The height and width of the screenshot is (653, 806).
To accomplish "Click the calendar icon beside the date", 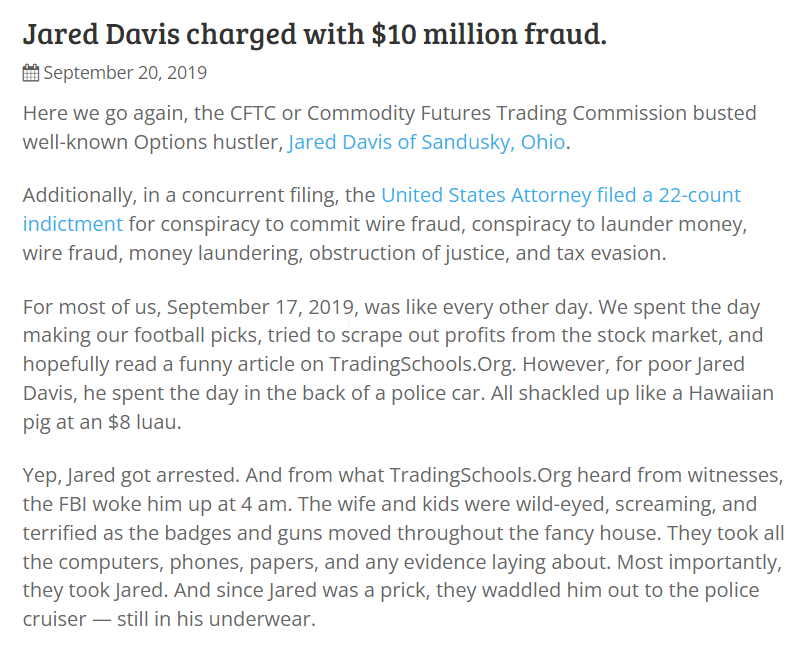I will [31, 73].
